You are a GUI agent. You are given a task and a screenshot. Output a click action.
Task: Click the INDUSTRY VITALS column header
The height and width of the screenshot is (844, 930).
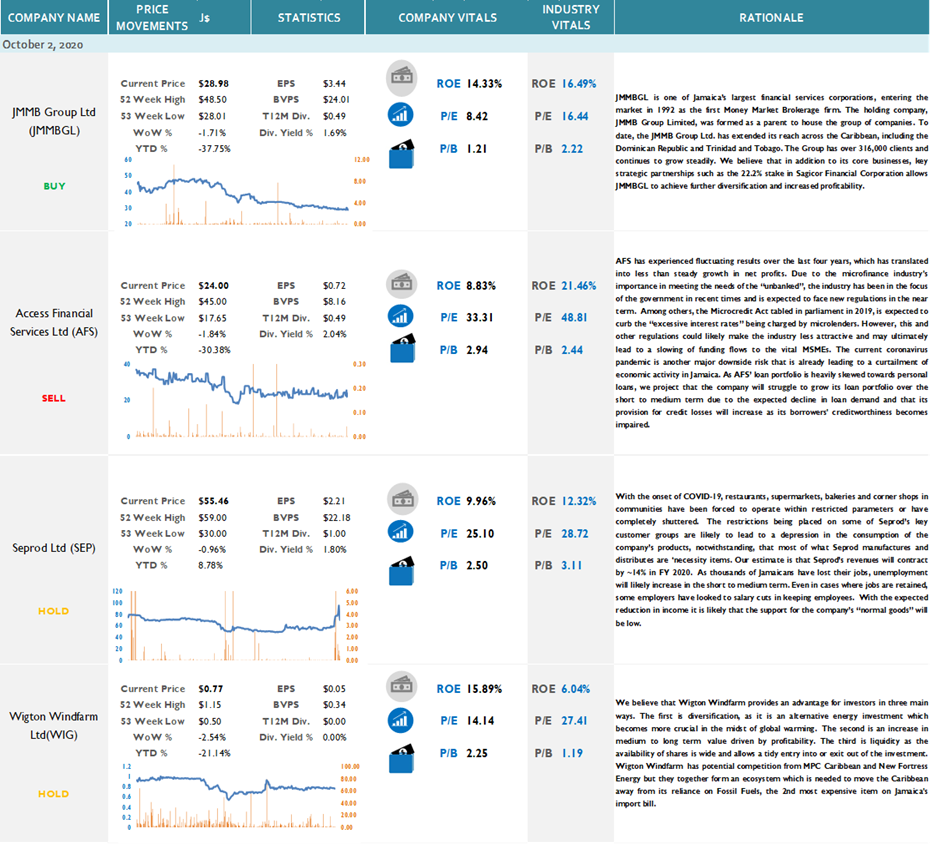[571, 17]
